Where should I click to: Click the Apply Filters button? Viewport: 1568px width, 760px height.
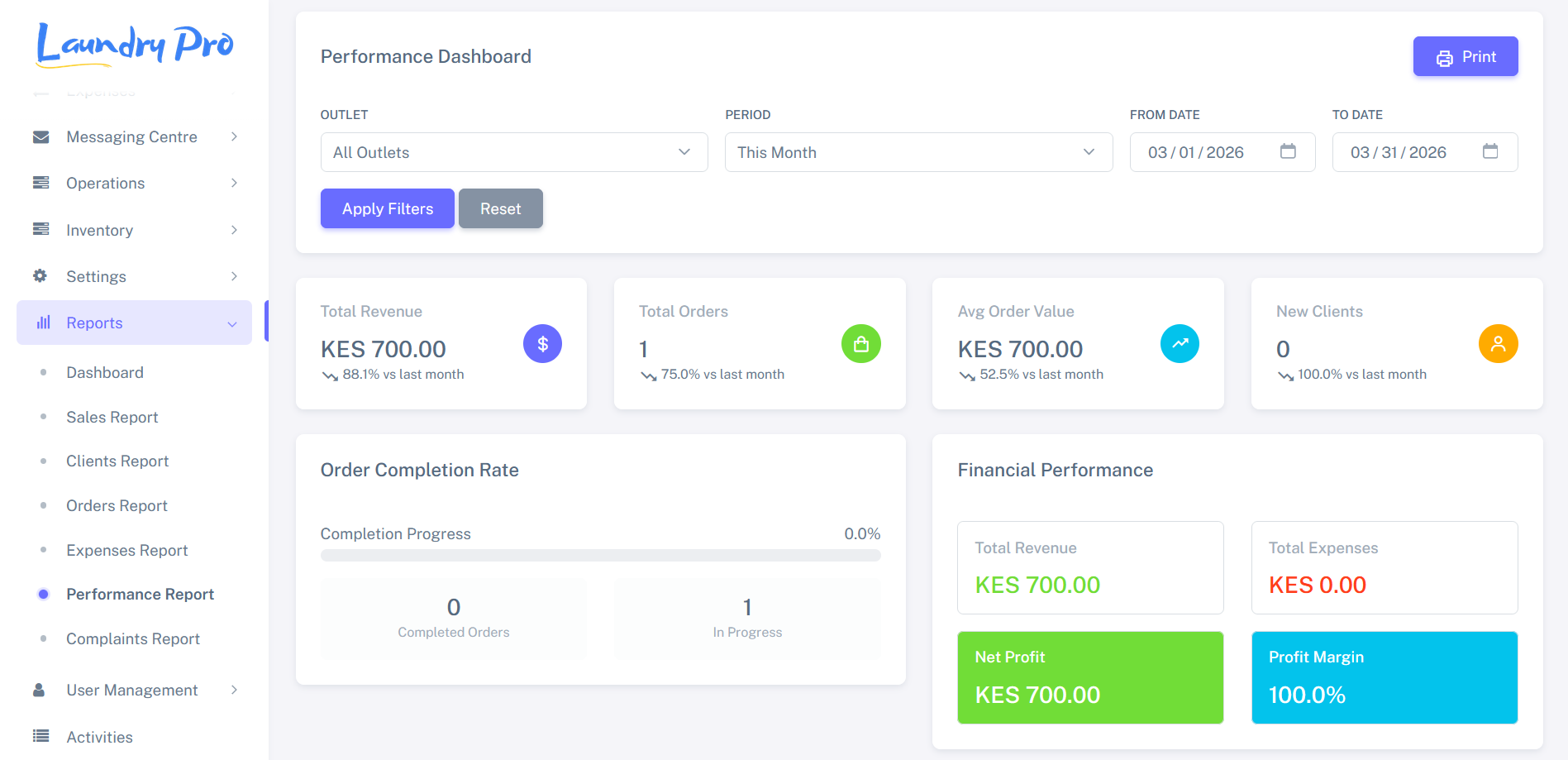(388, 208)
